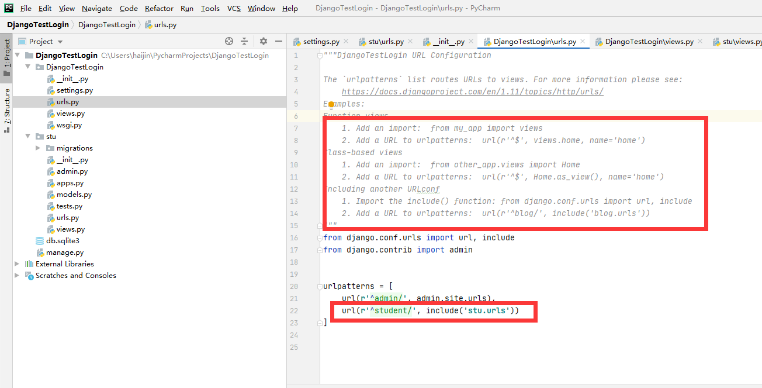Close the stu\urls.py tab
This screenshot has height=388, width=762.
[x=410, y=42]
